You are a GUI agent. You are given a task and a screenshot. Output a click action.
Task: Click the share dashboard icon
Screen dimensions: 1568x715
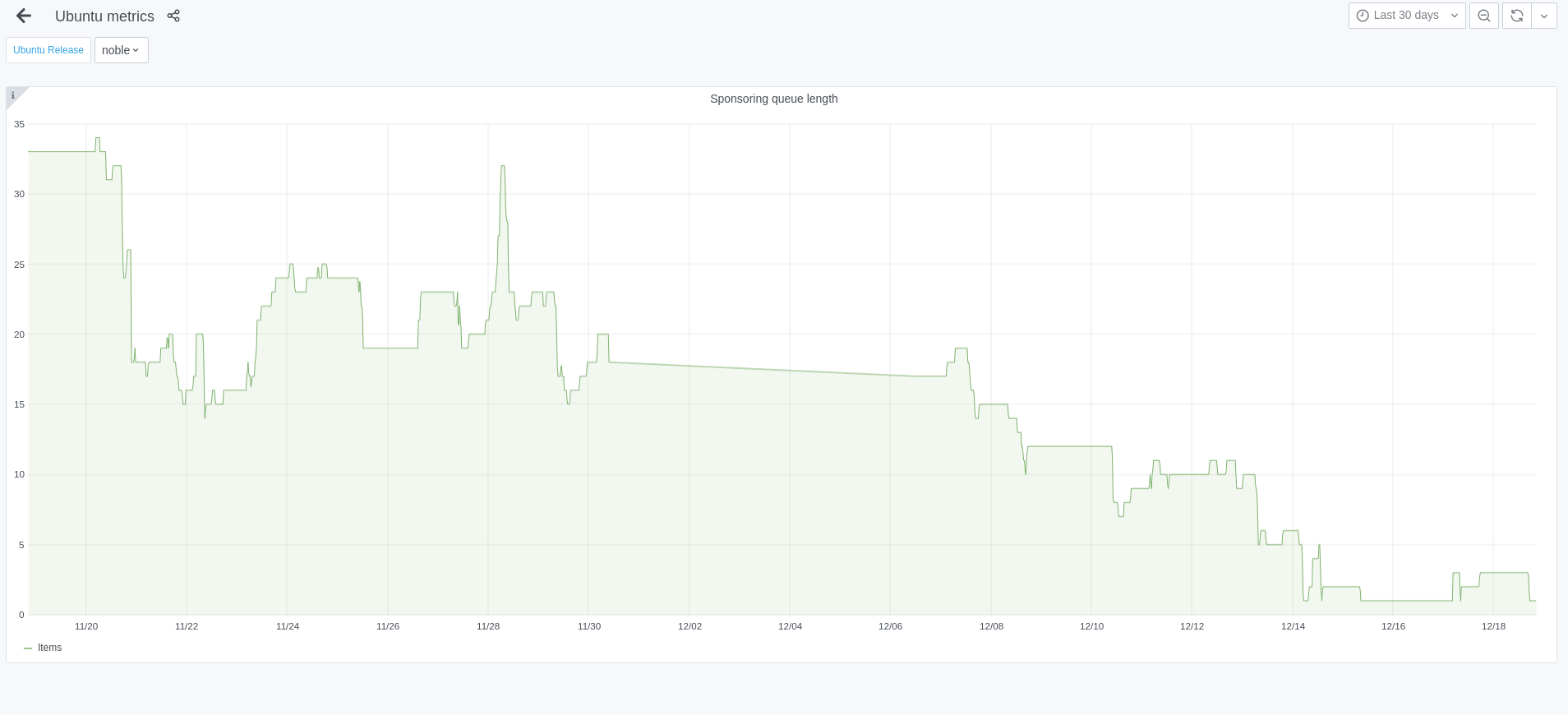click(x=173, y=16)
